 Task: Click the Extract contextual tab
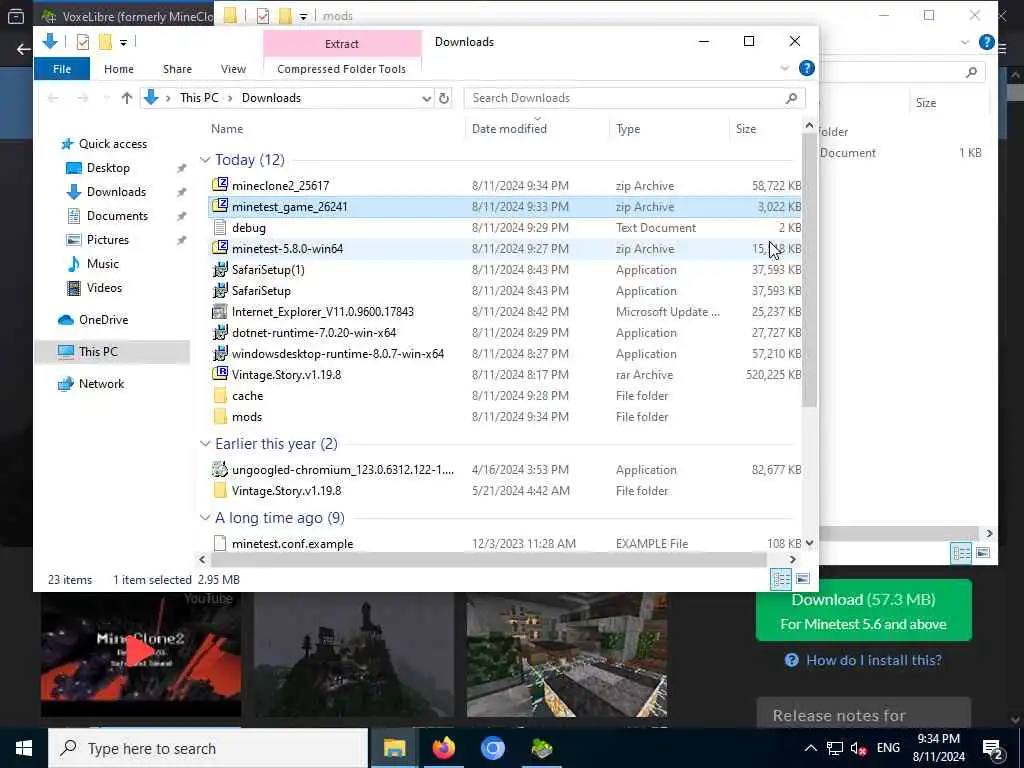pyautogui.click(x=342, y=44)
